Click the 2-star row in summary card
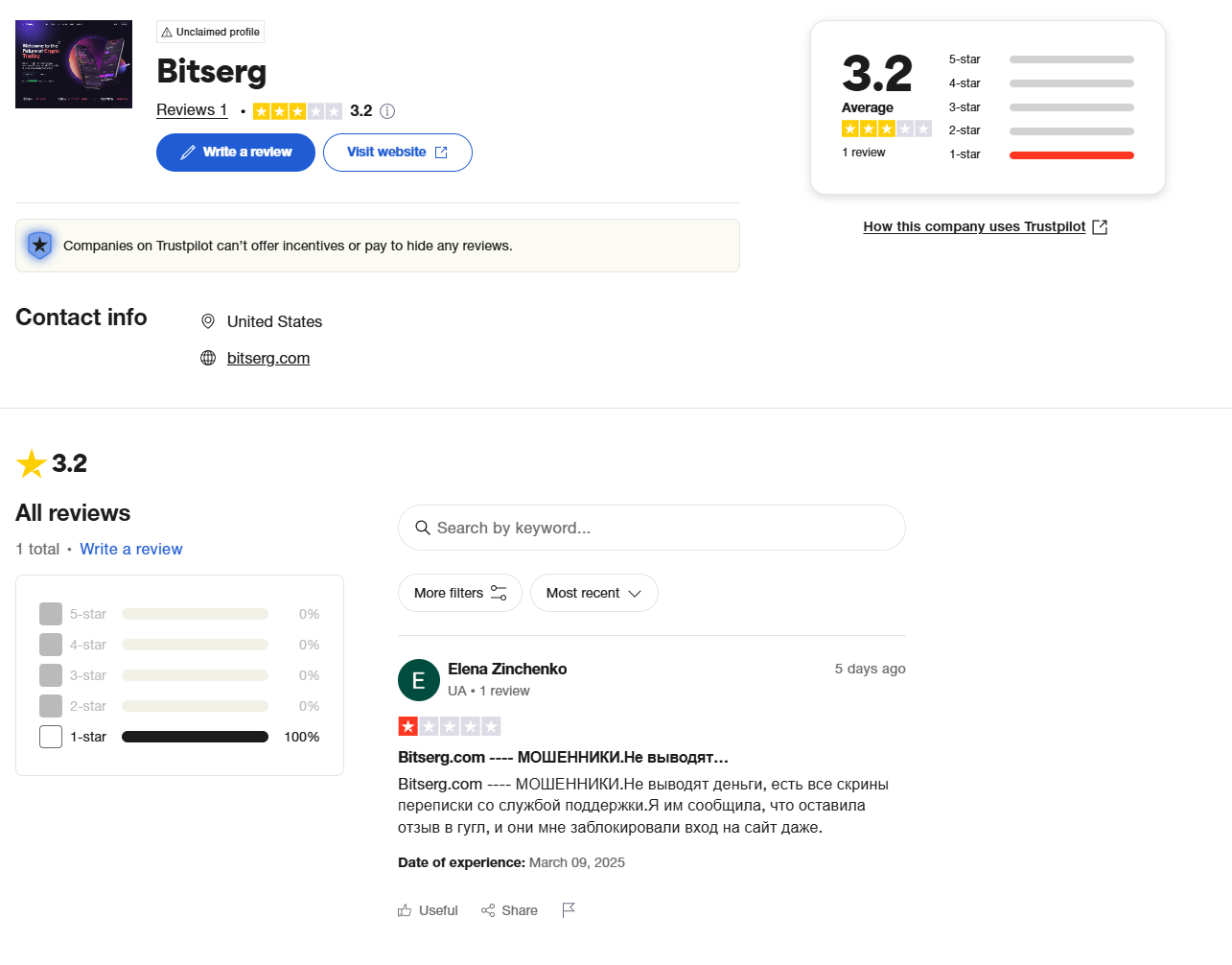The width and height of the screenshot is (1232, 965). point(1041,130)
